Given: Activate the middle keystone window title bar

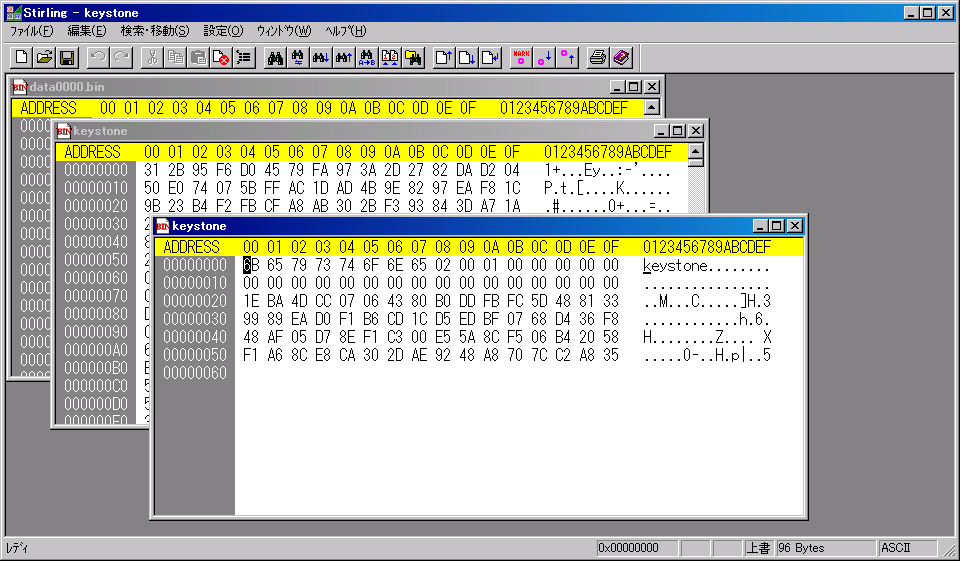Looking at the screenshot, I should 380,130.
